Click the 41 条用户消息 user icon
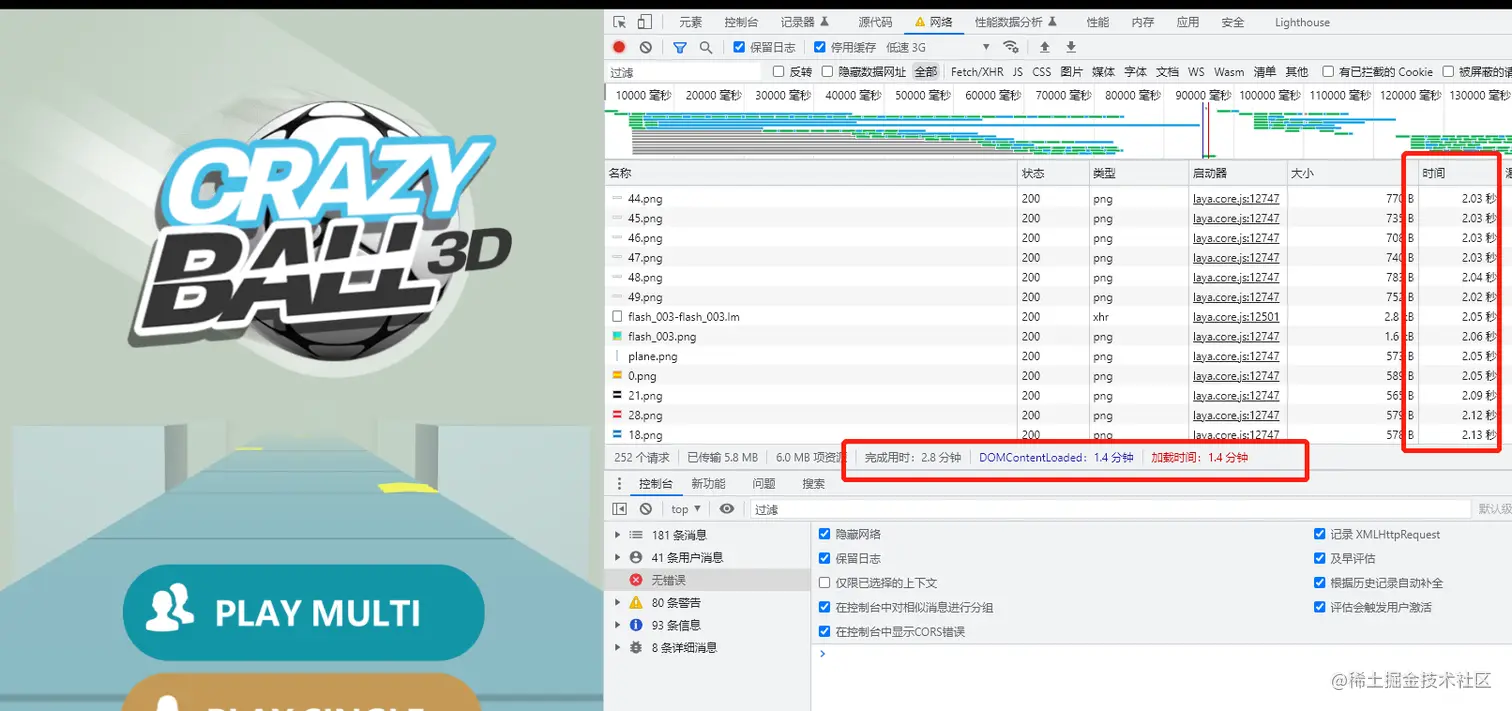Screen dimensions: 1512x711 [636, 557]
